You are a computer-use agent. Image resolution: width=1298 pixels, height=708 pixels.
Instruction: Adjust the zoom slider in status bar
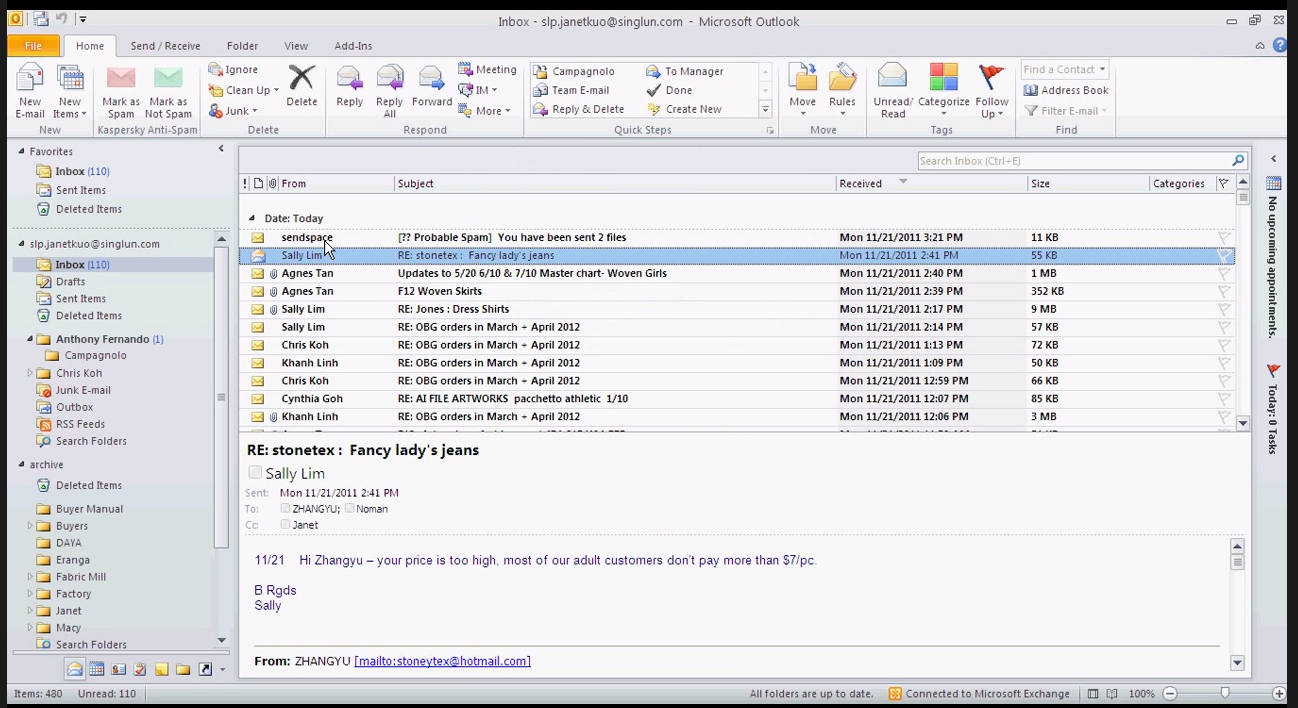[1225, 693]
